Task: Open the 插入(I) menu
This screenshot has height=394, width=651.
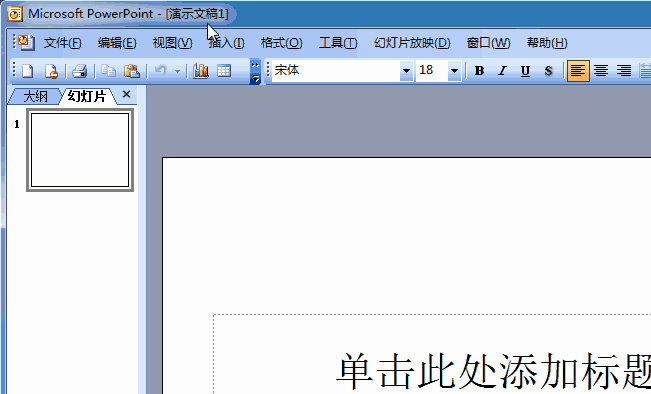Action: click(227, 43)
